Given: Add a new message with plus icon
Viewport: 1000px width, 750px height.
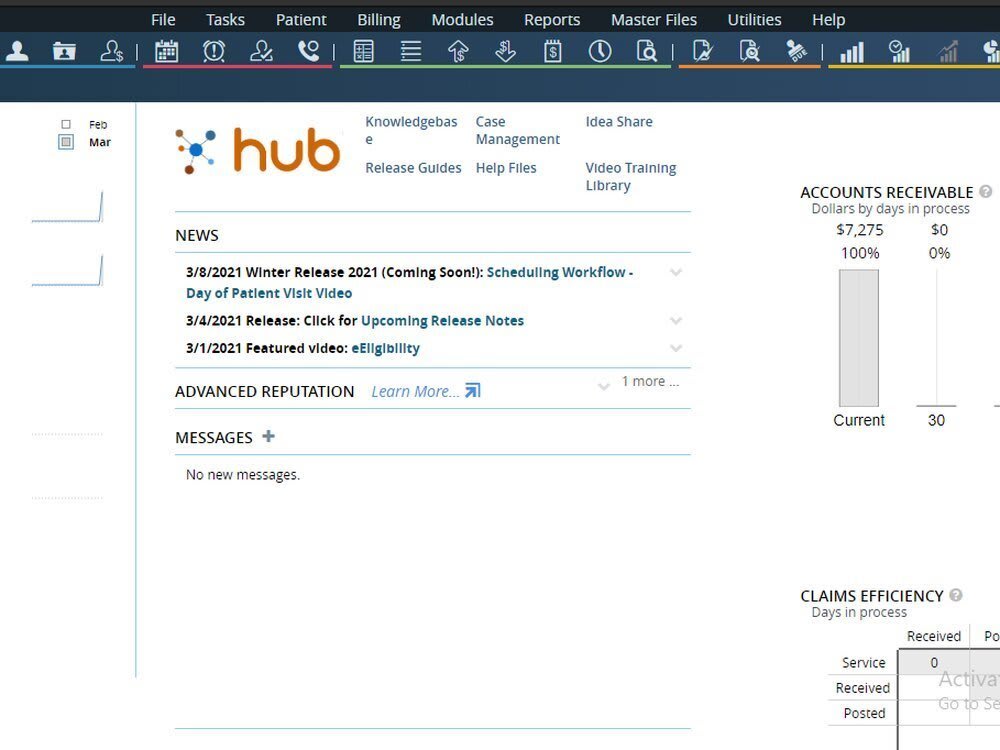Looking at the screenshot, I should (268, 436).
